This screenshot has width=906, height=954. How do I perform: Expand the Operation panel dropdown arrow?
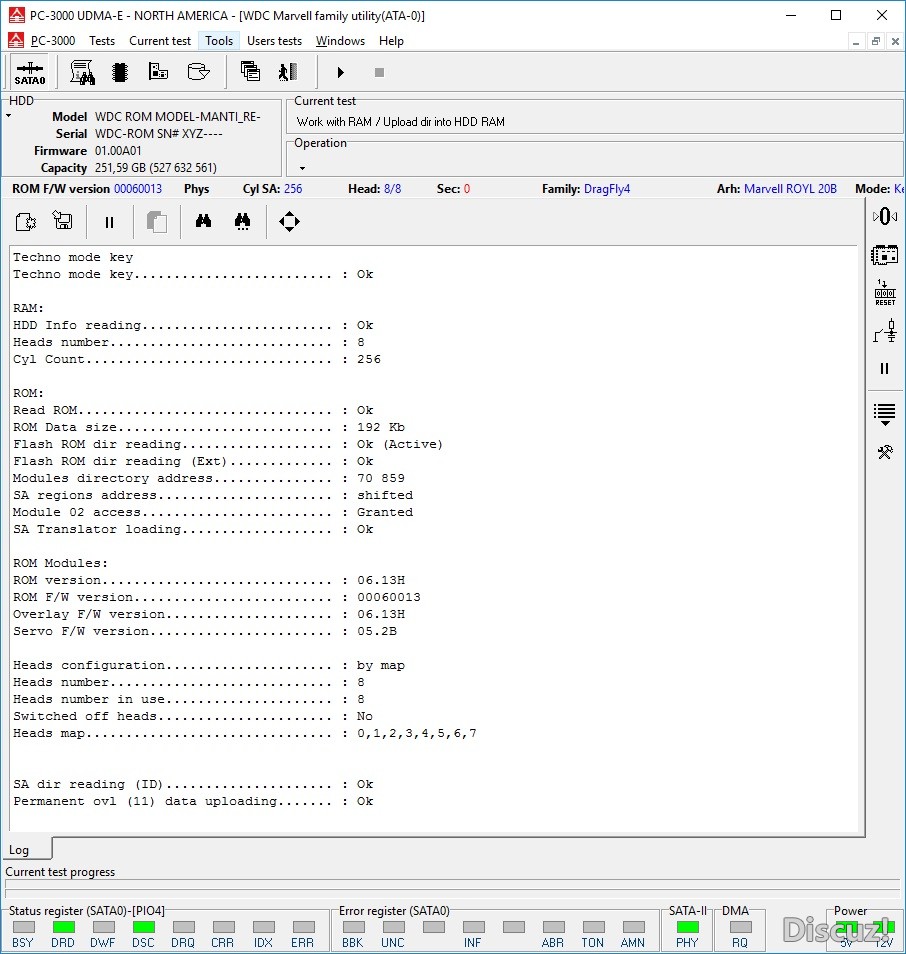pos(302,168)
